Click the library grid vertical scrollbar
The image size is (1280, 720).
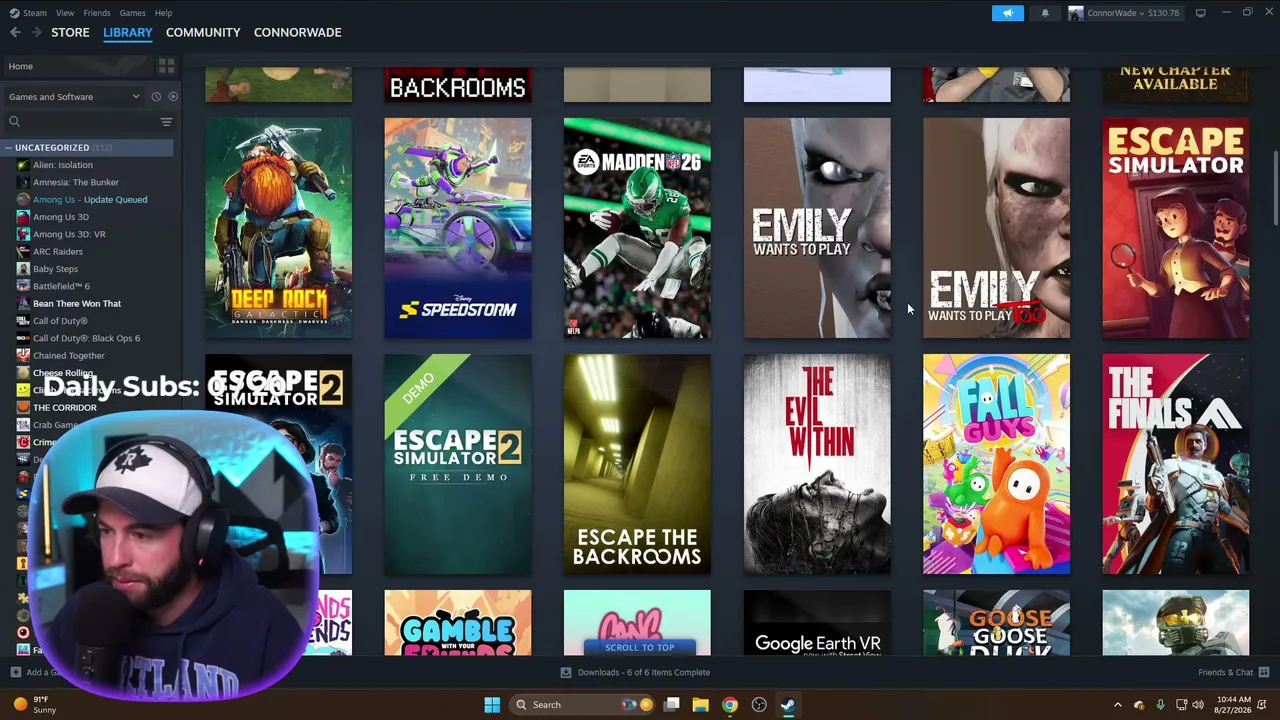click(x=1275, y=190)
